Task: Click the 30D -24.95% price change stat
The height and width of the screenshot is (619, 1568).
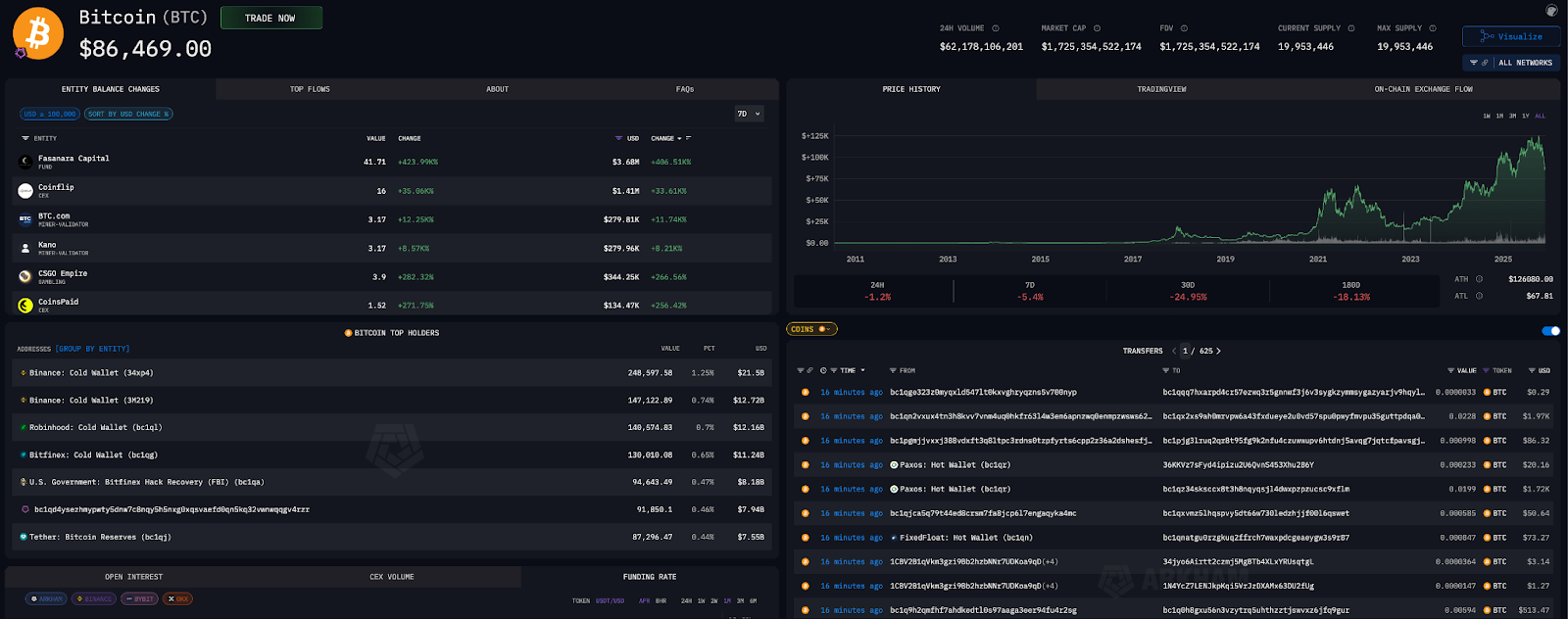Action: [1188, 291]
